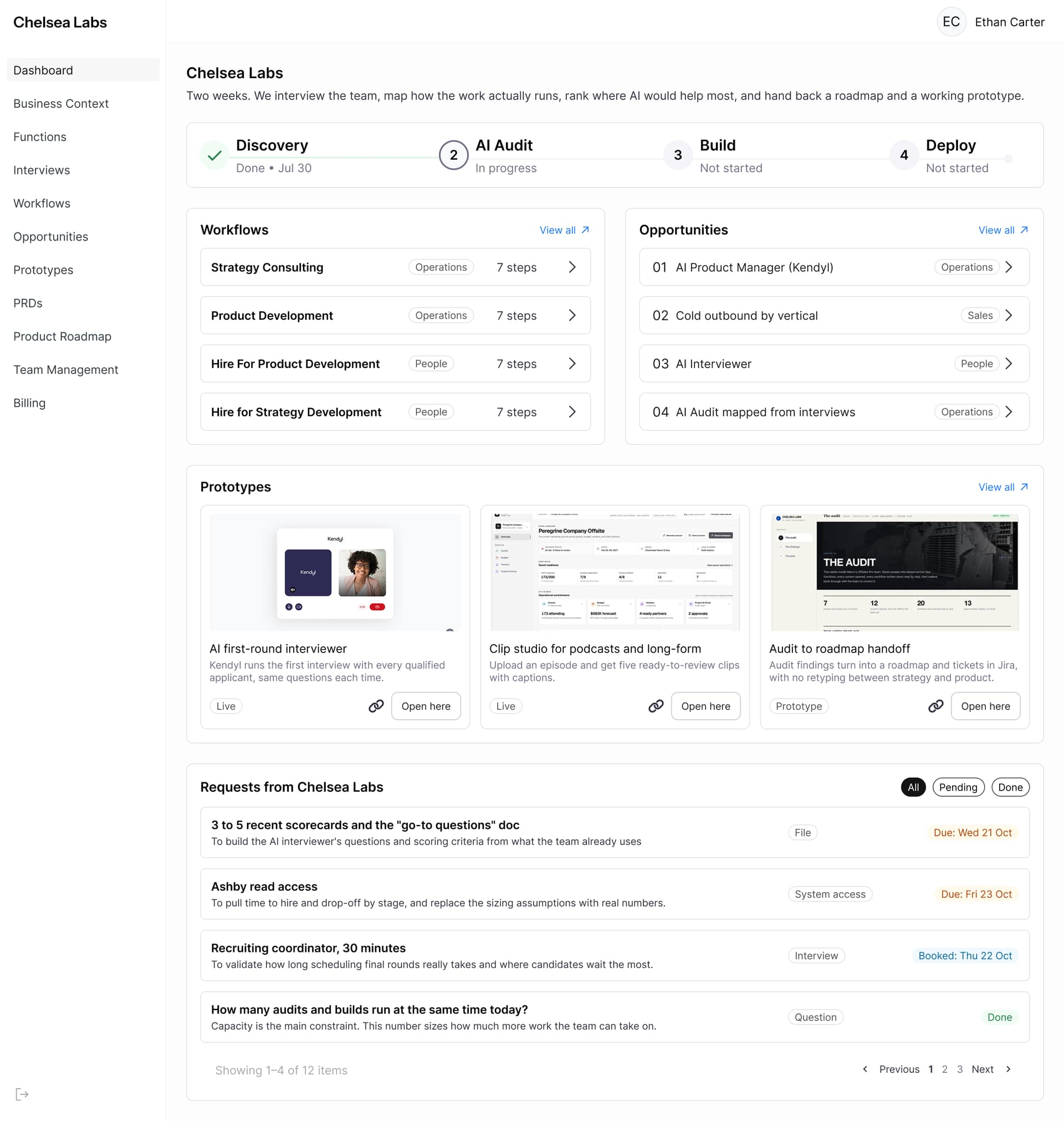The image size is (1064, 1121).
Task: Go to page 3 of requests
Action: (960, 1069)
